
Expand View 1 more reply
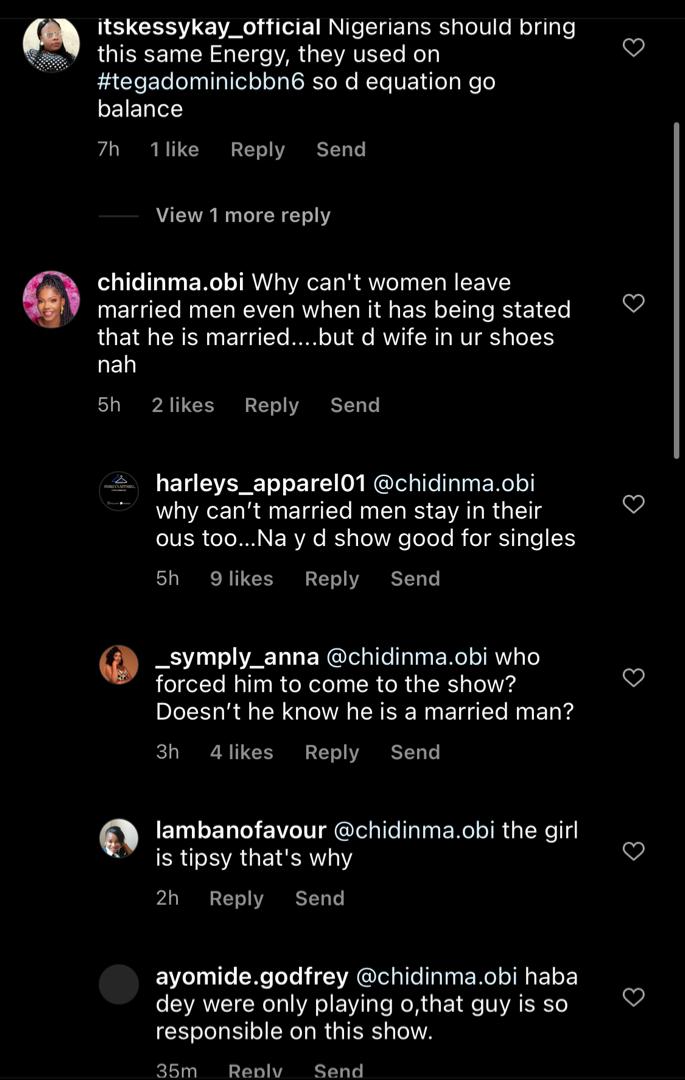pyautogui.click(x=243, y=216)
